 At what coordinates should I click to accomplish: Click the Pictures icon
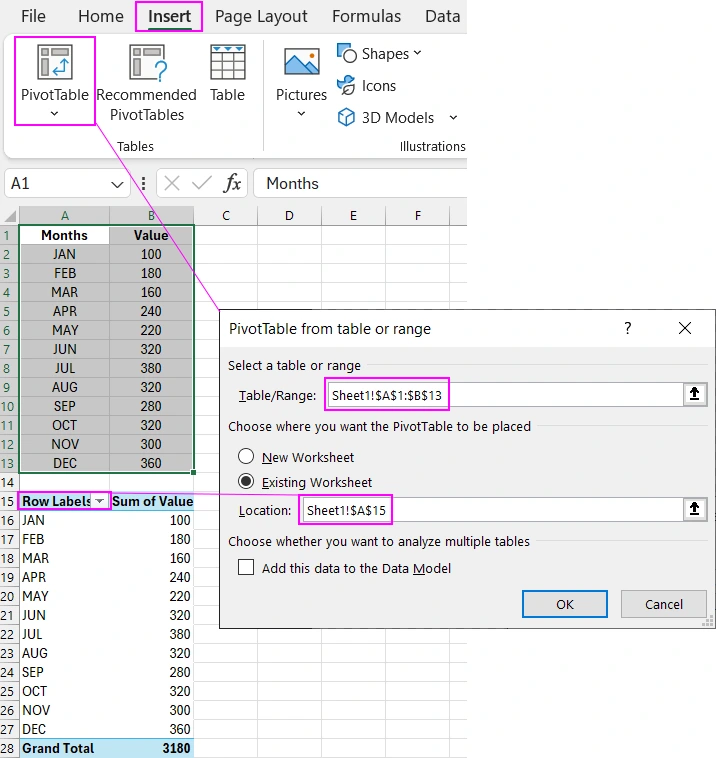(301, 62)
